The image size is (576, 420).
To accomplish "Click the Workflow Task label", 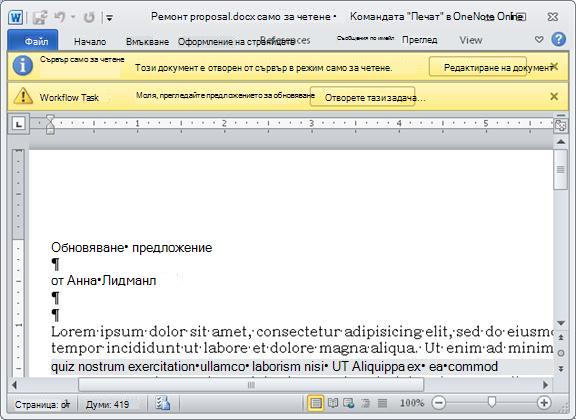I will tap(69, 98).
